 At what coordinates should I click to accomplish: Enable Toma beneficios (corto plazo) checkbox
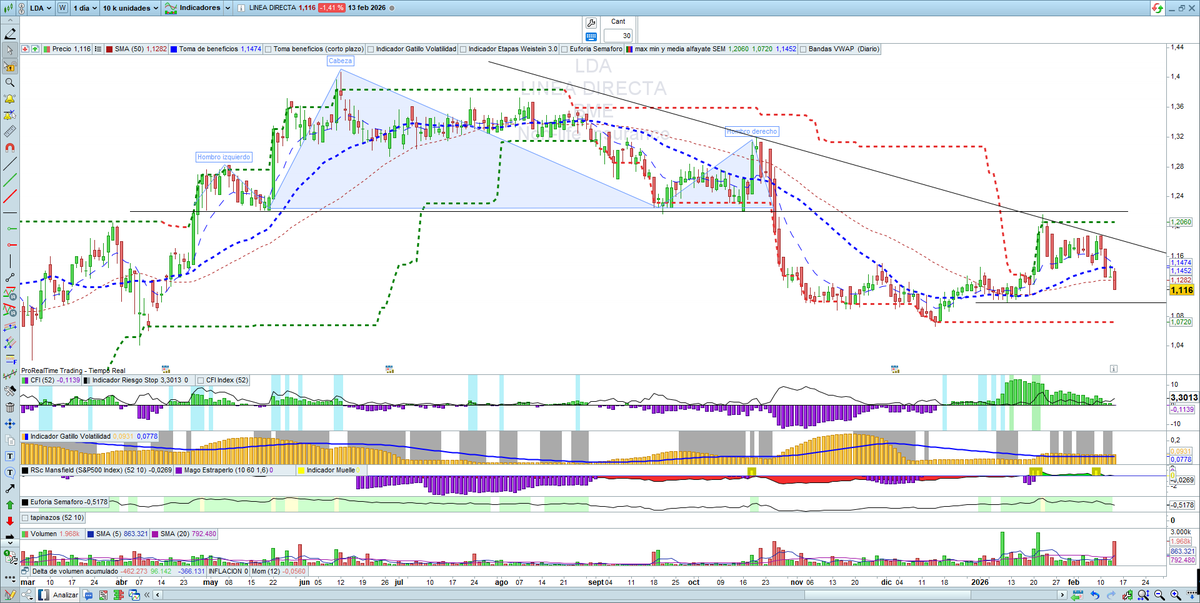[268, 48]
